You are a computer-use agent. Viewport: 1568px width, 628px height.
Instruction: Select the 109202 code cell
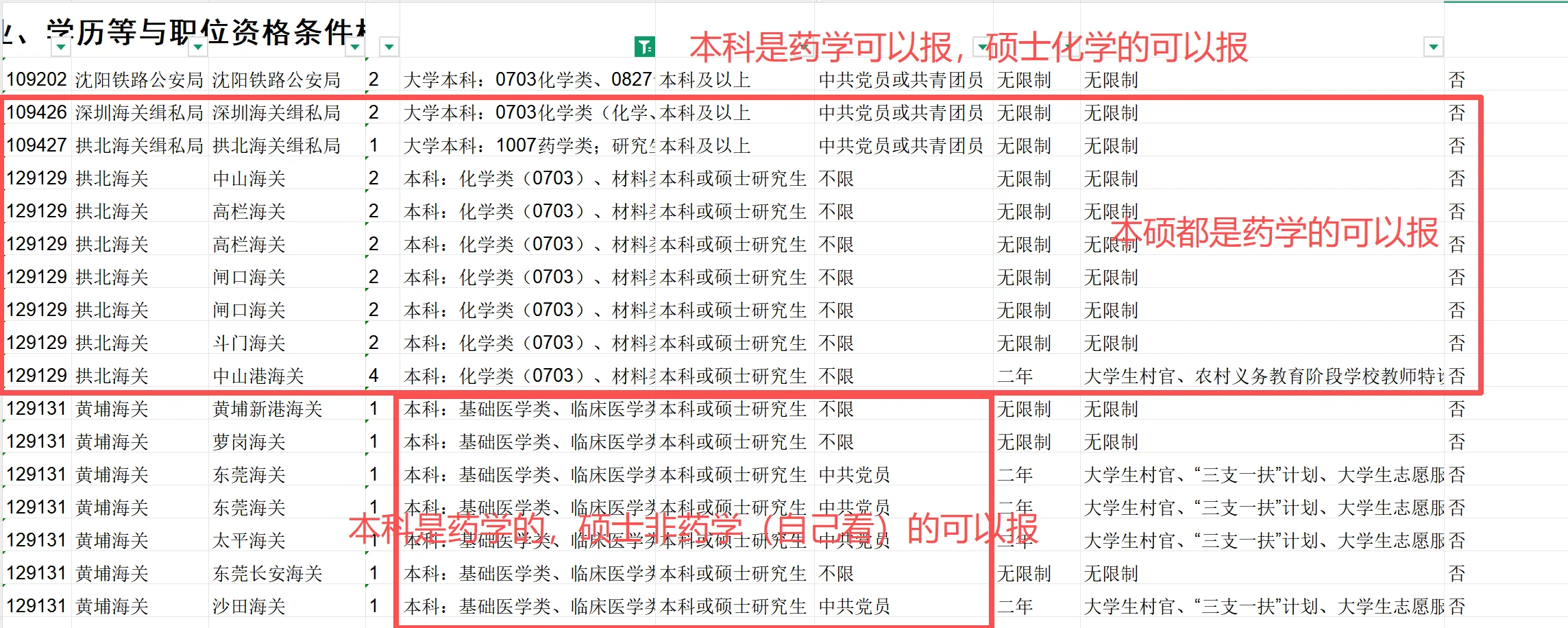point(37,80)
